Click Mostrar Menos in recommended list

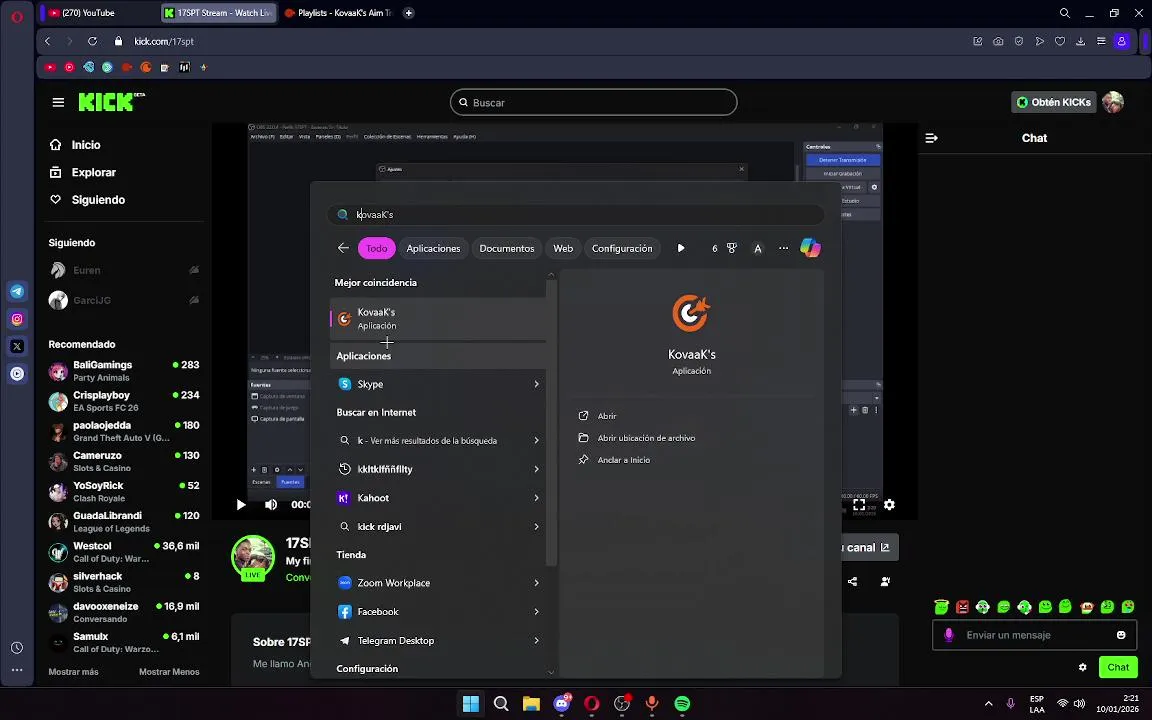click(169, 672)
